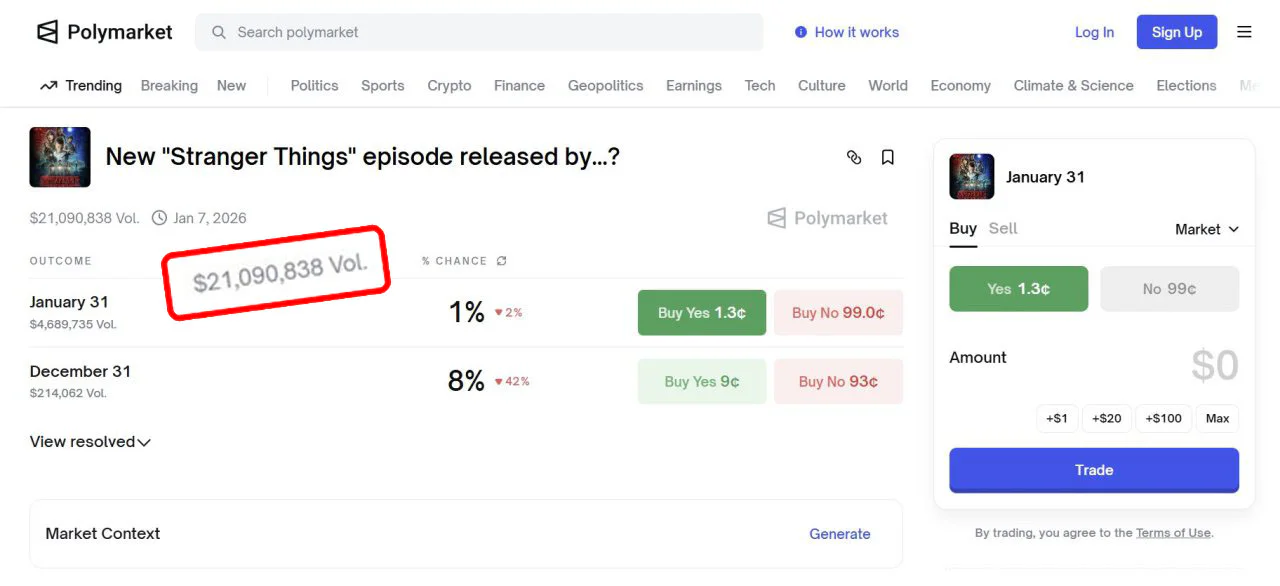The height and width of the screenshot is (586, 1280).
Task: Copy market link with chain icon
Action: pos(853,157)
